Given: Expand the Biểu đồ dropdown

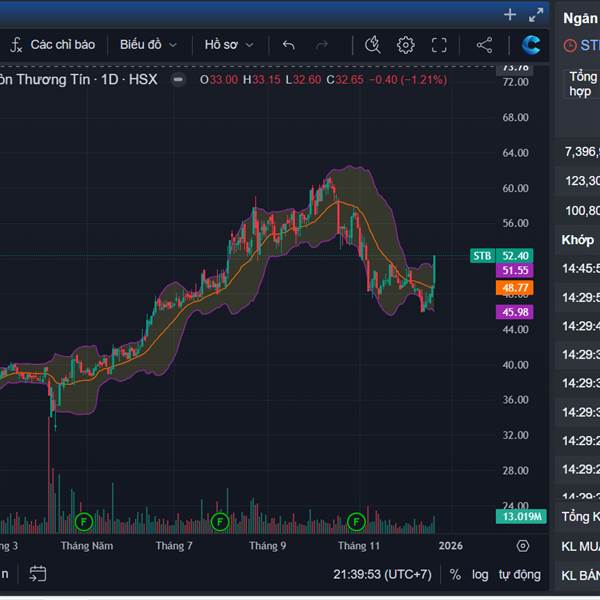Looking at the screenshot, I should coord(148,45).
